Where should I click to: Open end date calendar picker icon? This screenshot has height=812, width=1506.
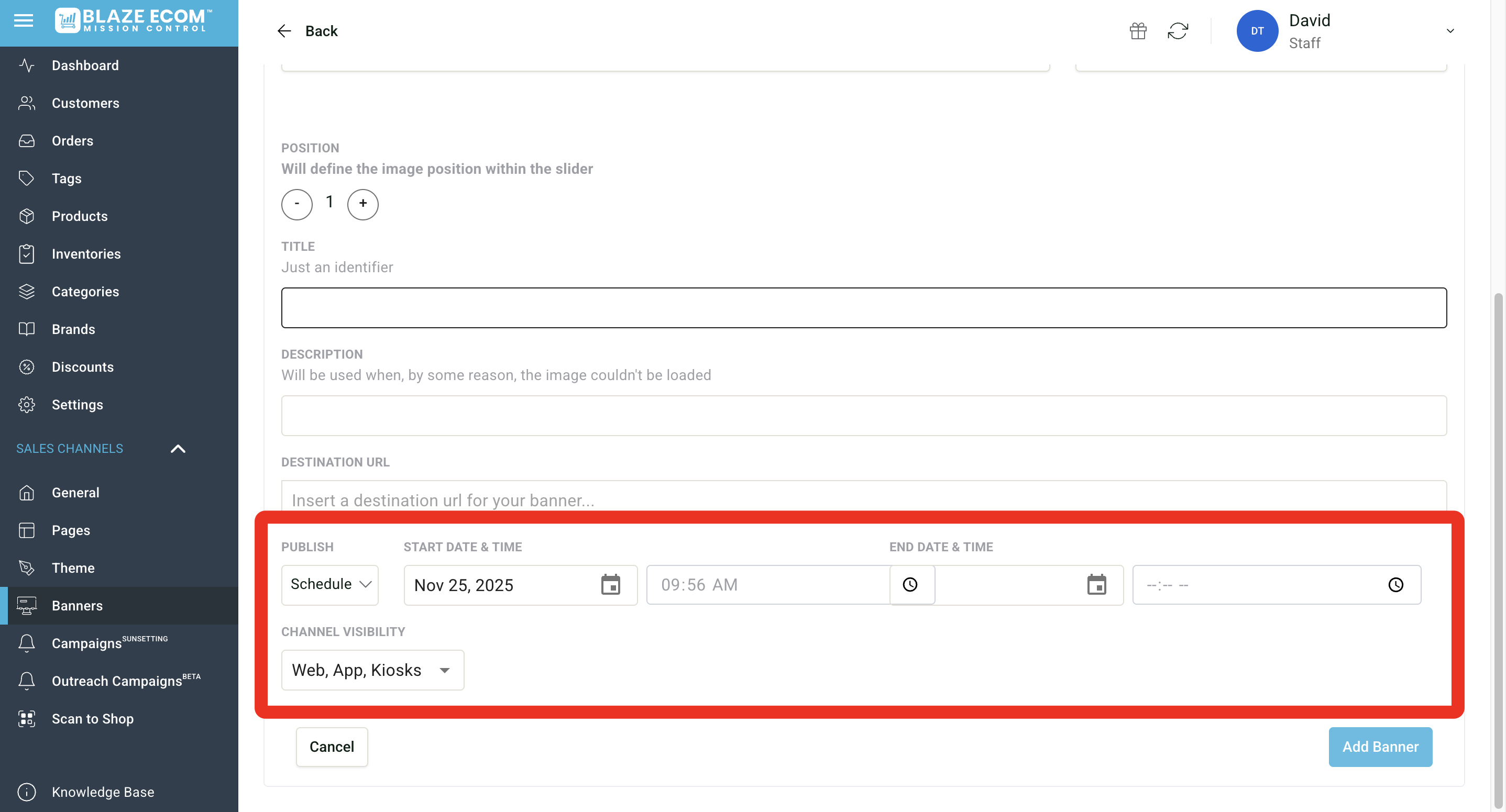(1096, 585)
